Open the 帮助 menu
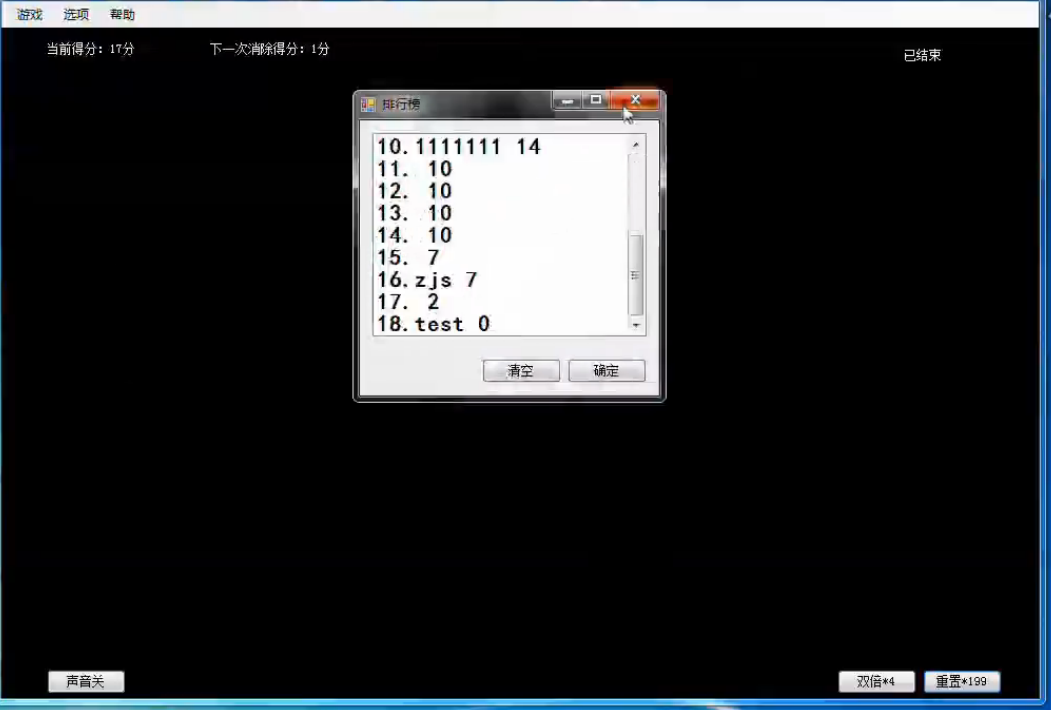The height and width of the screenshot is (710, 1051). pos(122,14)
